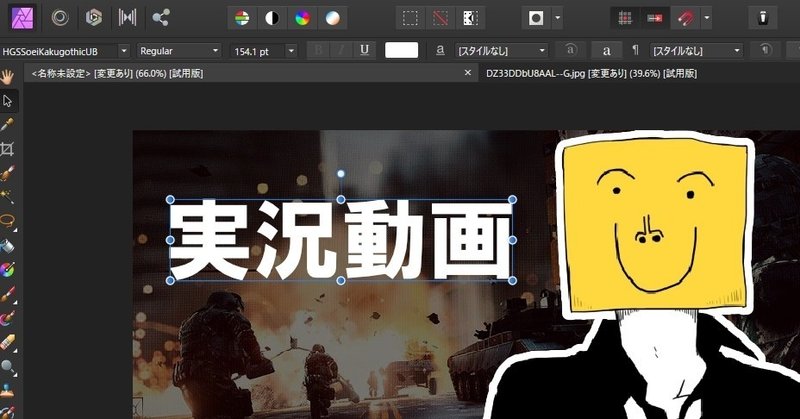Select the Paint Brush tool
This screenshot has height=419, width=800.
point(7,294)
